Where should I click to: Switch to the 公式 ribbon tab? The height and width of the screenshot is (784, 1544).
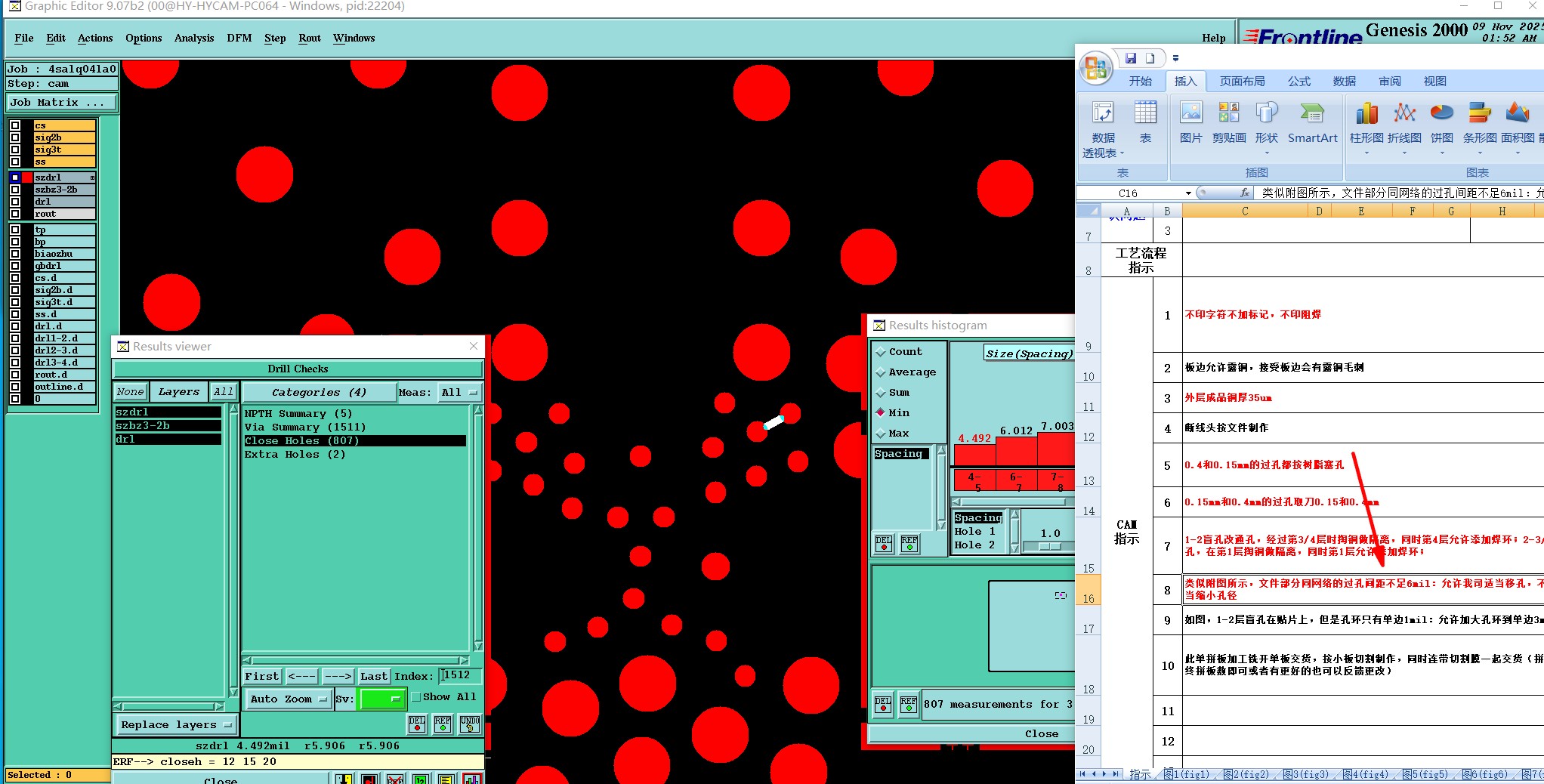point(1299,82)
